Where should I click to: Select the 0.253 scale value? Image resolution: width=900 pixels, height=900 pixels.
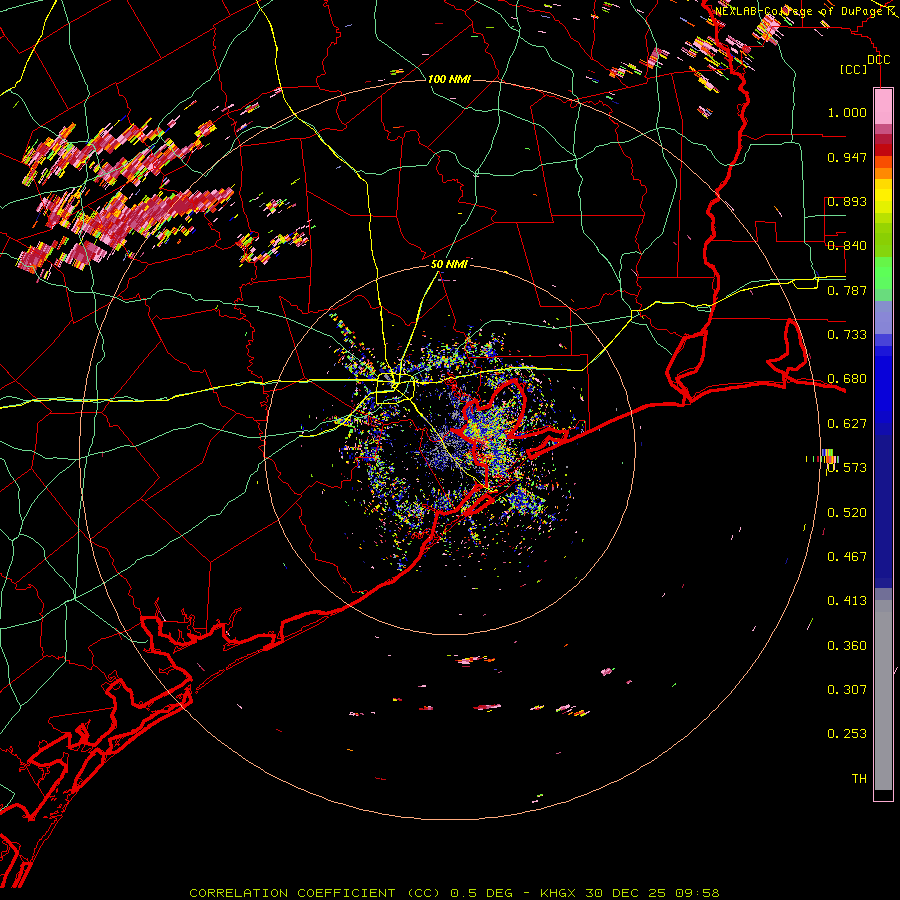click(x=847, y=734)
